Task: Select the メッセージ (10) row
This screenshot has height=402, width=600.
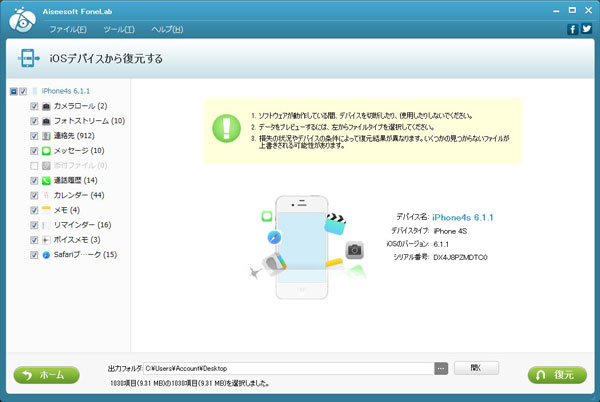Action: point(79,151)
